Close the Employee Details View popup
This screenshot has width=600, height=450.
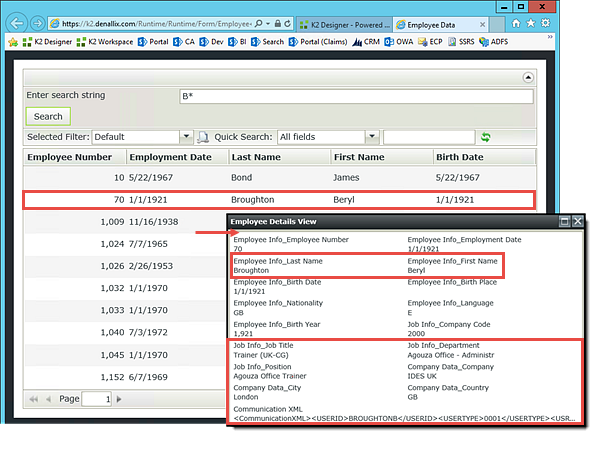[x=577, y=221]
